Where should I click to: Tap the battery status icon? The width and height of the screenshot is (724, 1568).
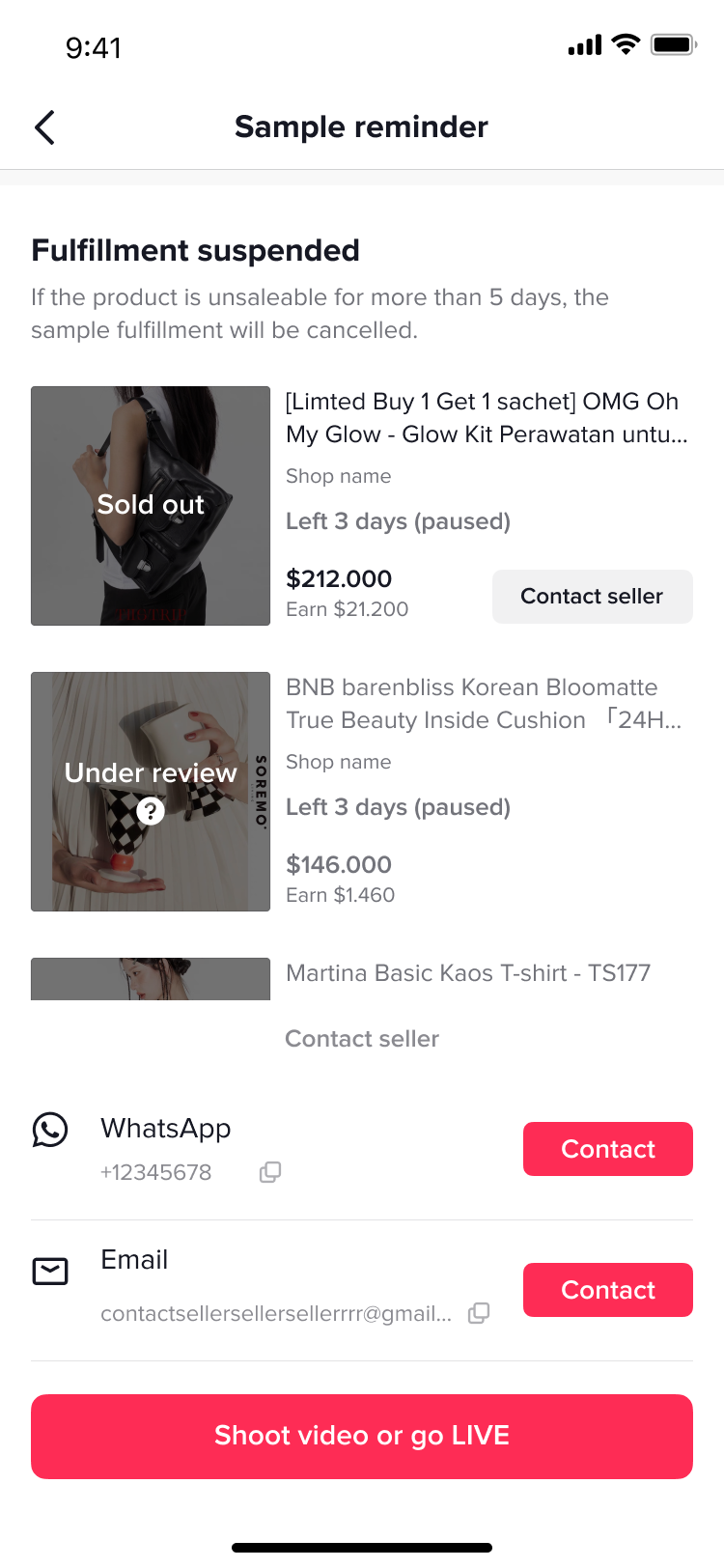pos(673,44)
